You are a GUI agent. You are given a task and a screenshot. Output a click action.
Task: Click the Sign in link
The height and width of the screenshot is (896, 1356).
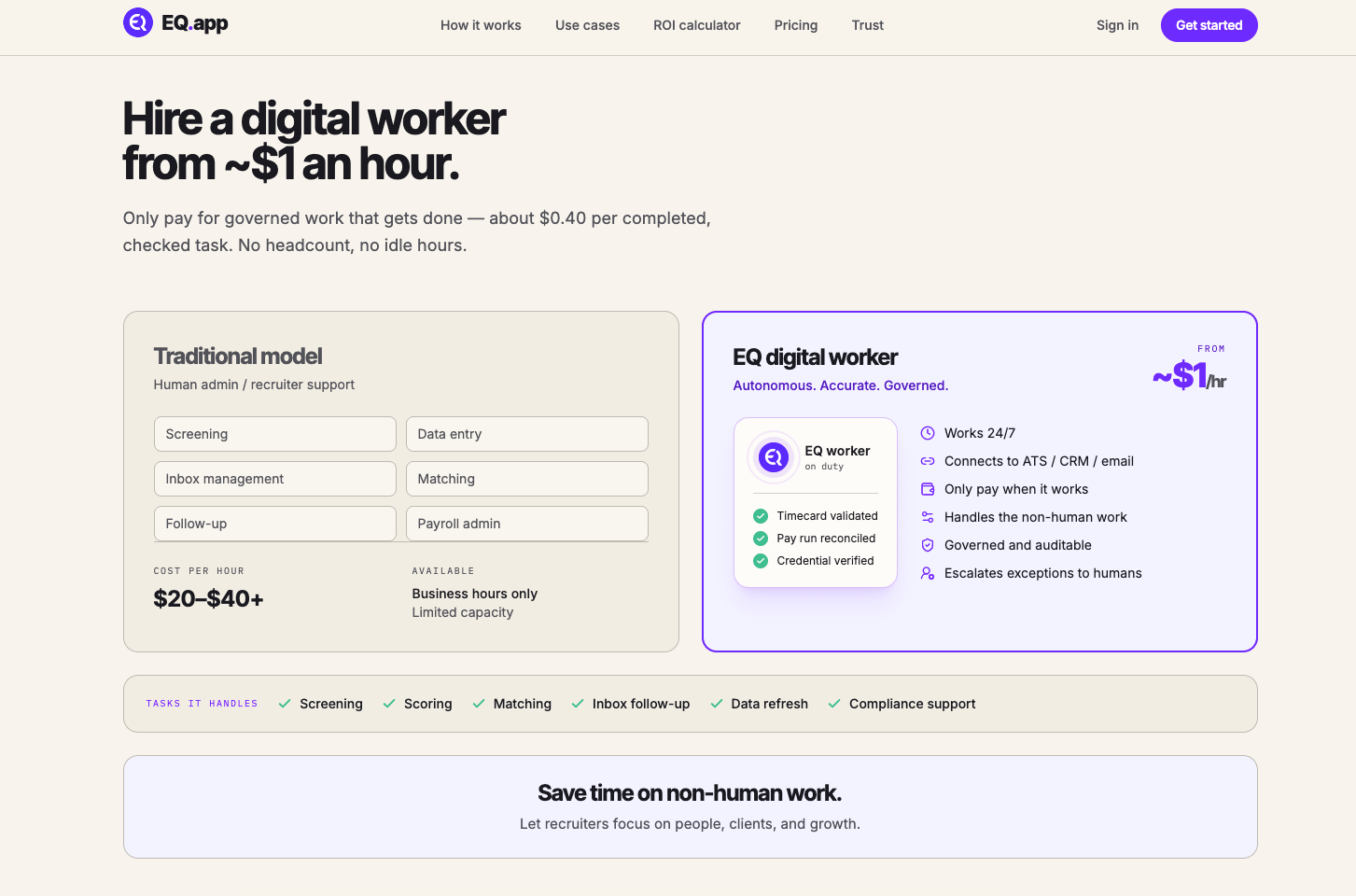(x=1117, y=25)
